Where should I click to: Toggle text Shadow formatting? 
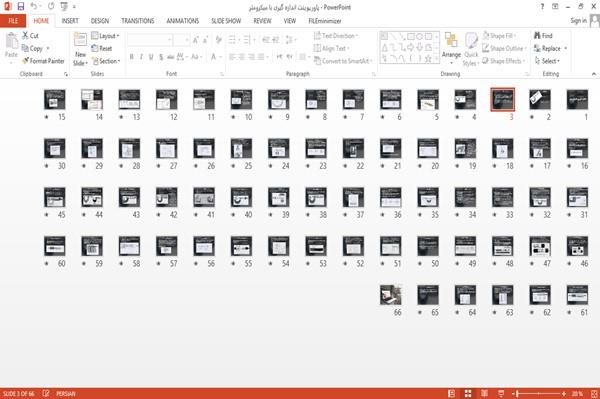tap(161, 57)
